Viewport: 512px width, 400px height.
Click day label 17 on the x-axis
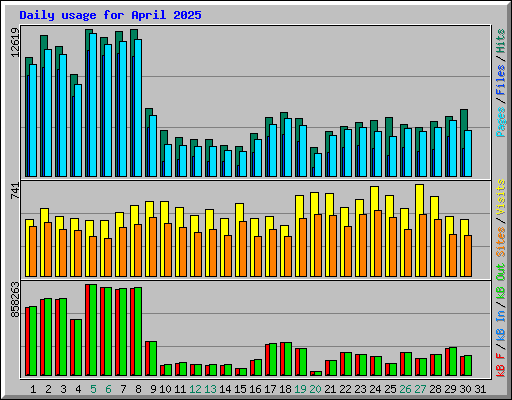coord(270,389)
